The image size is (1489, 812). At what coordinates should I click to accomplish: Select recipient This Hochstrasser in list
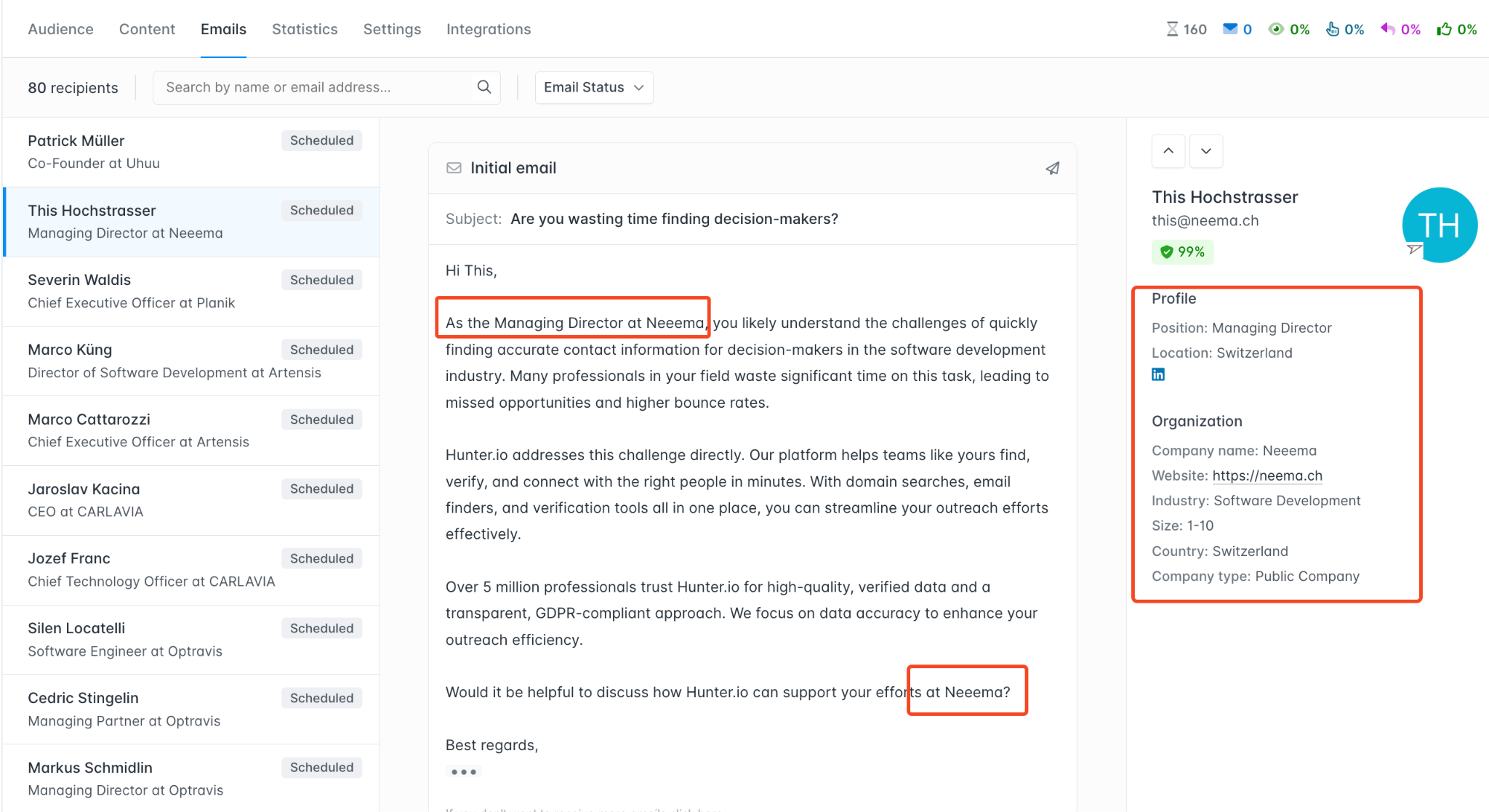tap(191, 222)
